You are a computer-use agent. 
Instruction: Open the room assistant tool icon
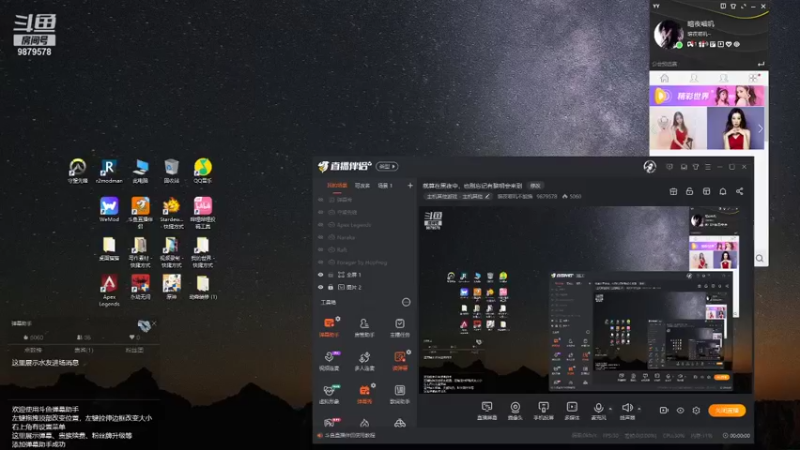pos(364,327)
